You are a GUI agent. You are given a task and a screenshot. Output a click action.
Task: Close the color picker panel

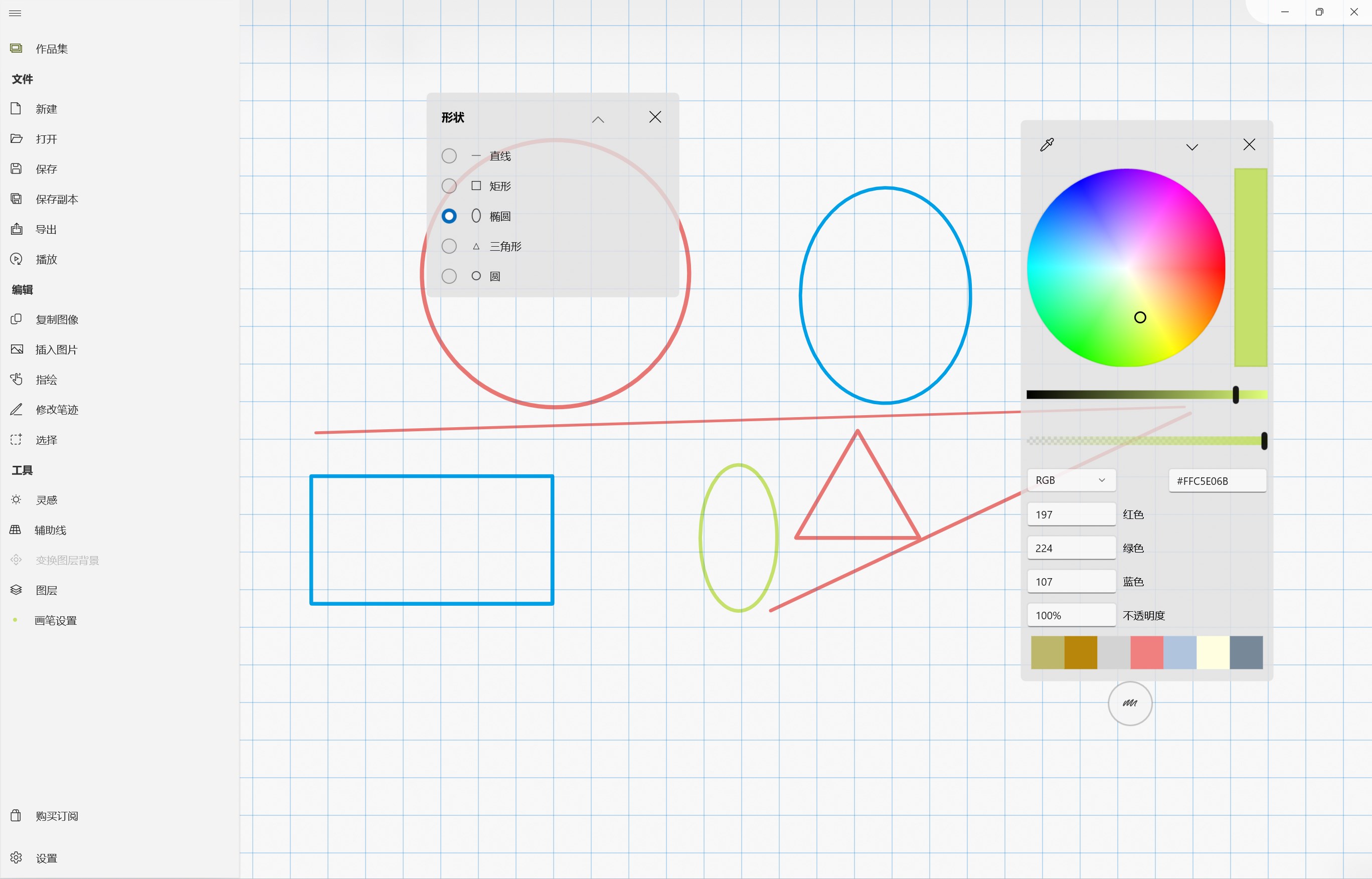[1249, 145]
